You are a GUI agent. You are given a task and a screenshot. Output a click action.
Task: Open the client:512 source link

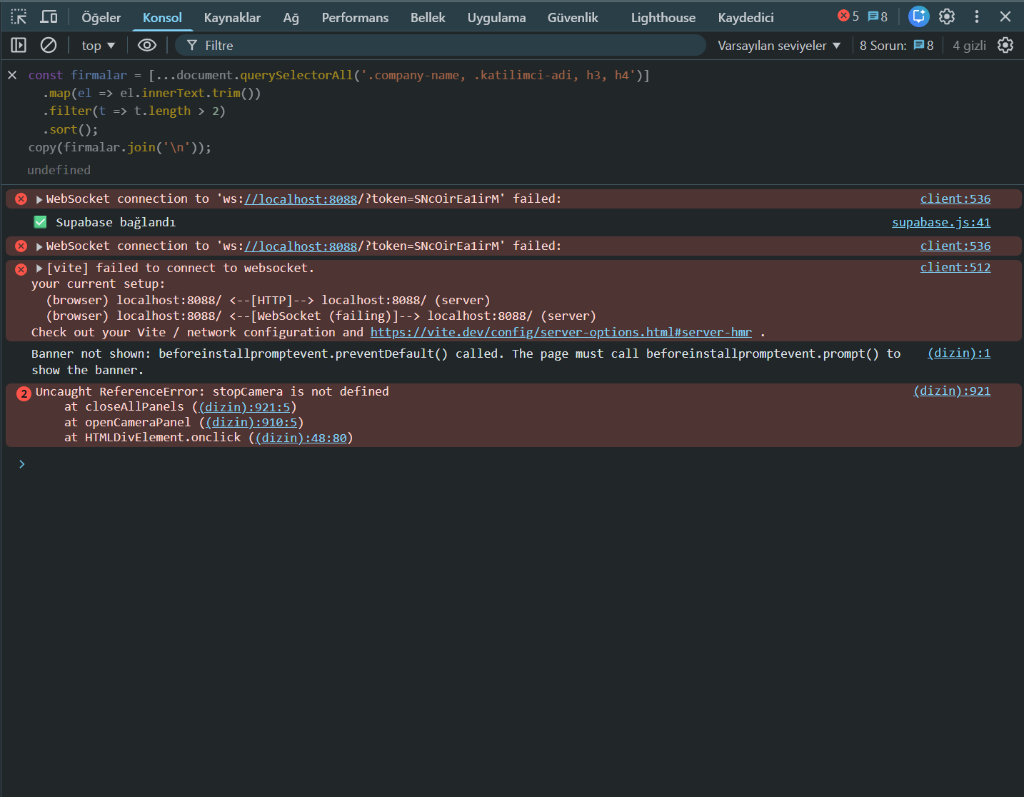(955, 267)
